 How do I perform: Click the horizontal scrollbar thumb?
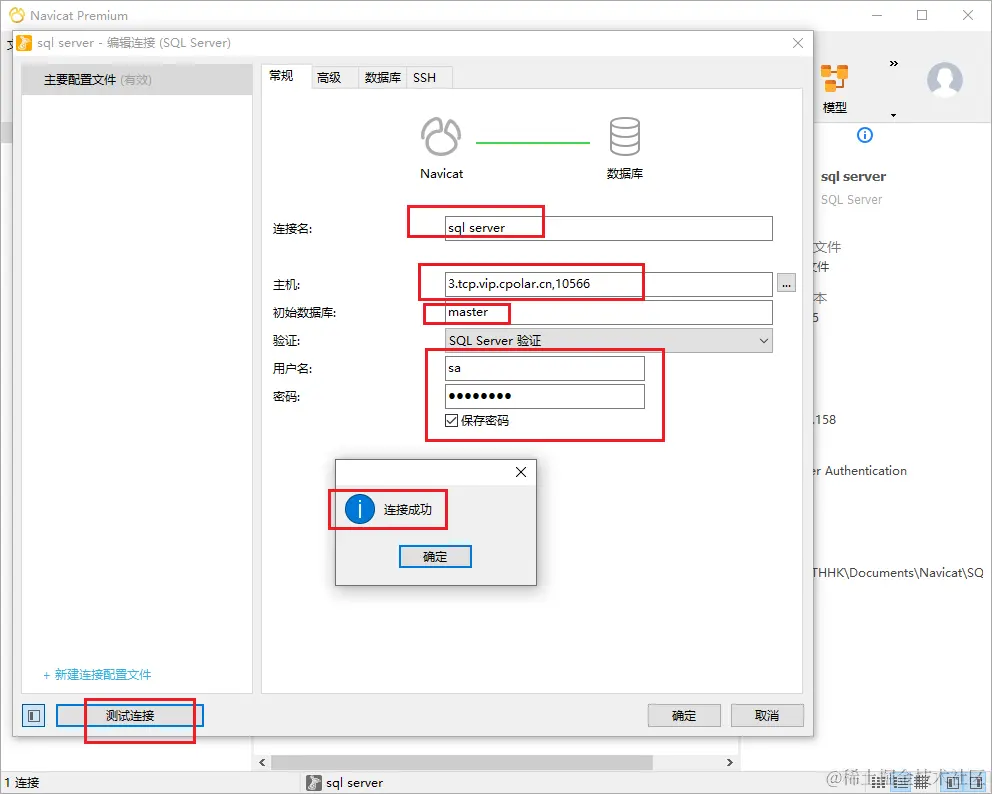pyautogui.click(x=462, y=762)
